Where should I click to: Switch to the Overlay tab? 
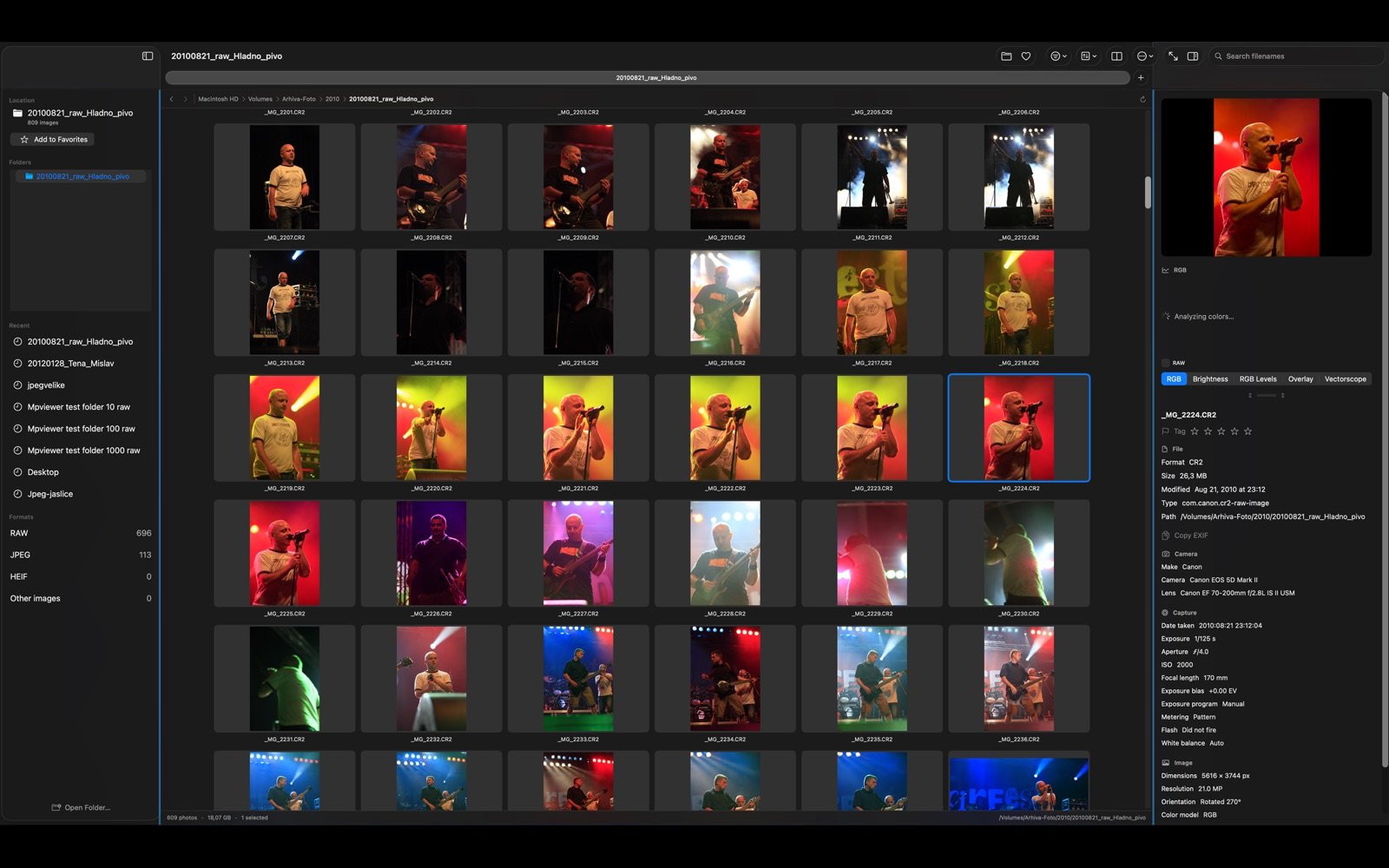pyautogui.click(x=1300, y=379)
